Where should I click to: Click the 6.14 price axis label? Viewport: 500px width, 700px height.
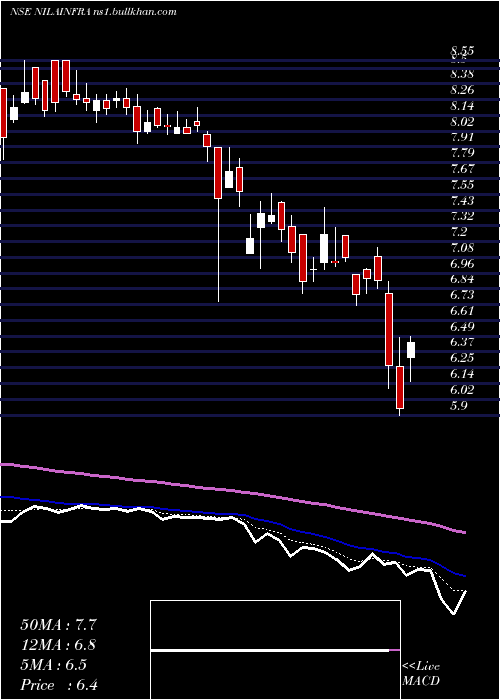coord(462,374)
